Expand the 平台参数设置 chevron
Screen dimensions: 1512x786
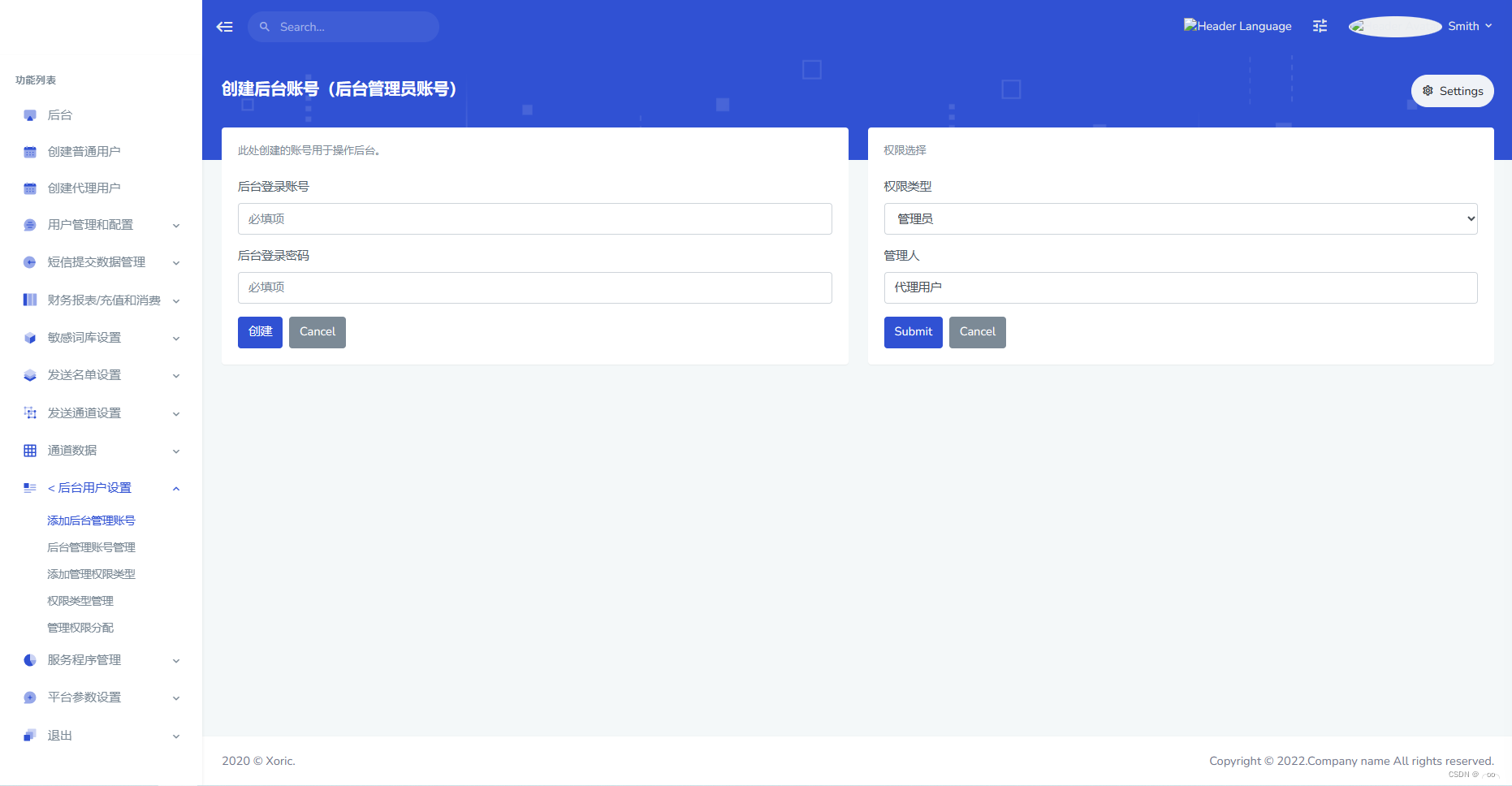pos(176,698)
